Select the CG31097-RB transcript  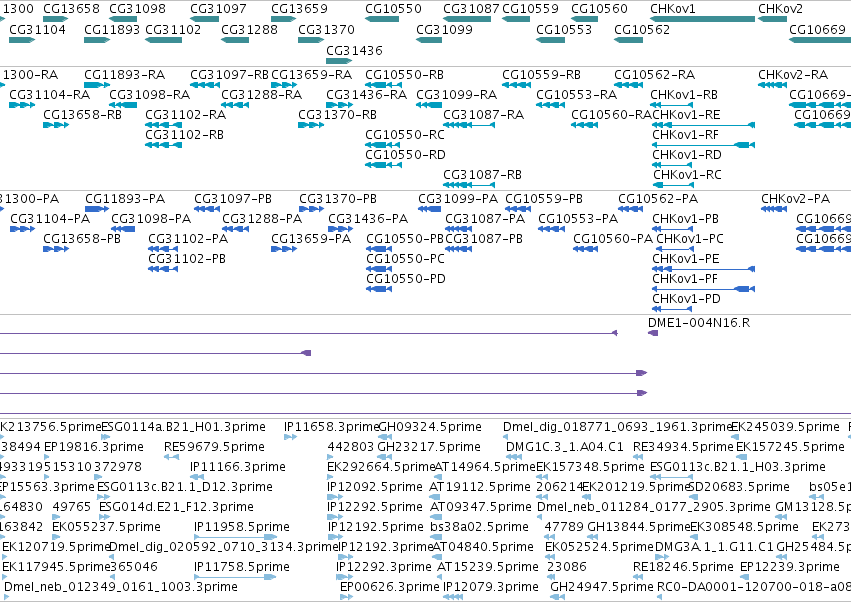pyautogui.click(x=205, y=85)
